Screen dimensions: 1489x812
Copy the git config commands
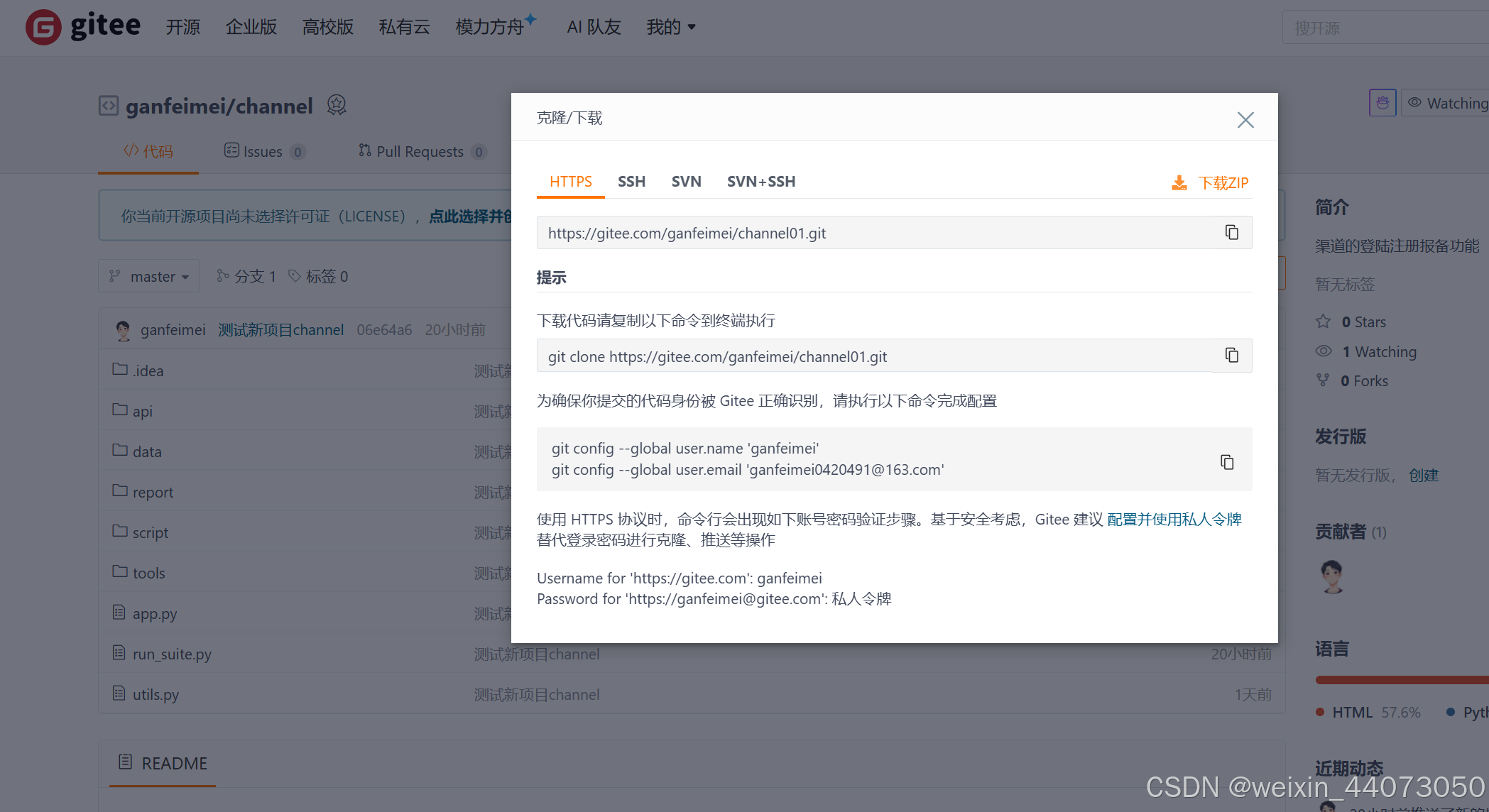click(1227, 462)
